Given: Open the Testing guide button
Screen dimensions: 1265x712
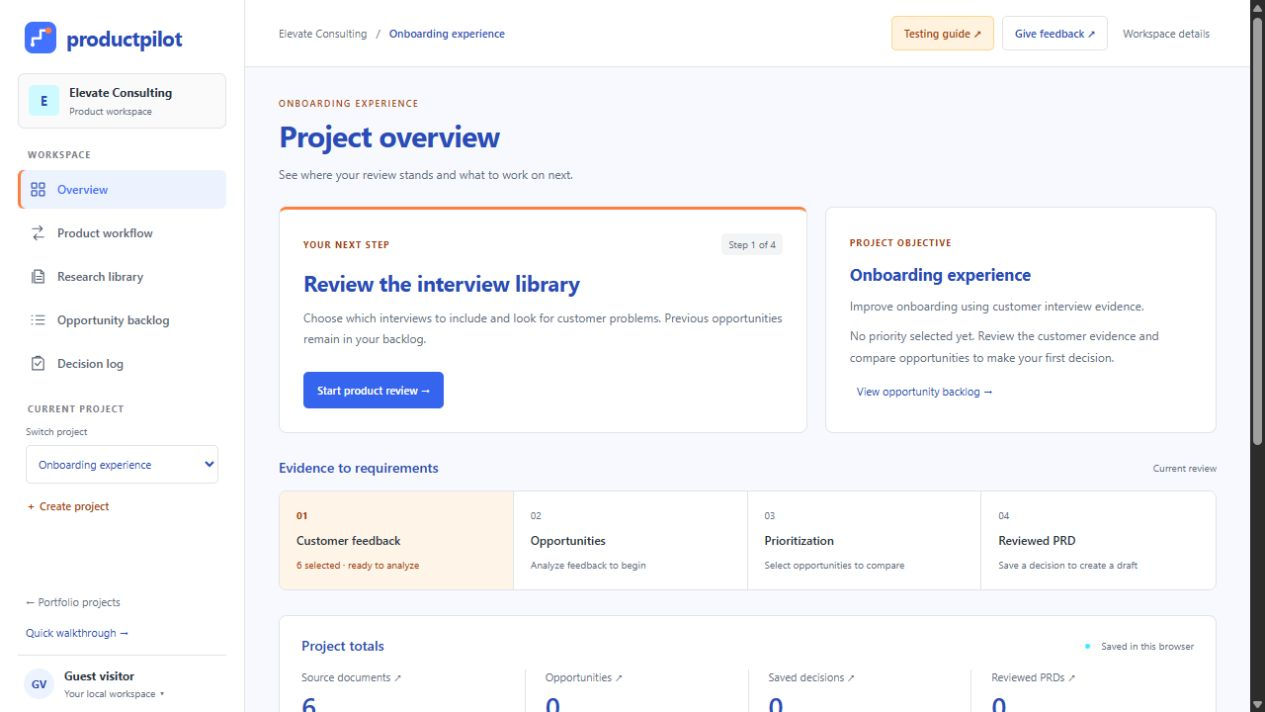Looking at the screenshot, I should 942,34.
